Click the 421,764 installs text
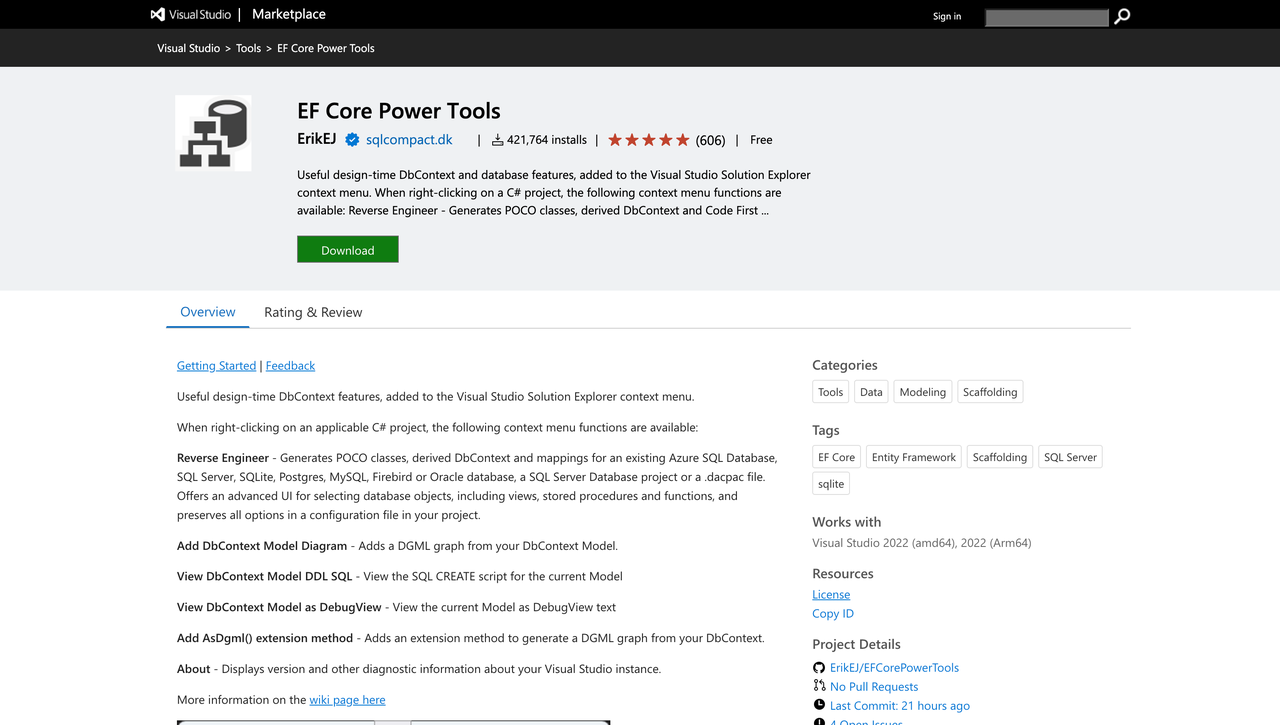The image size is (1280, 725). [x=547, y=140]
